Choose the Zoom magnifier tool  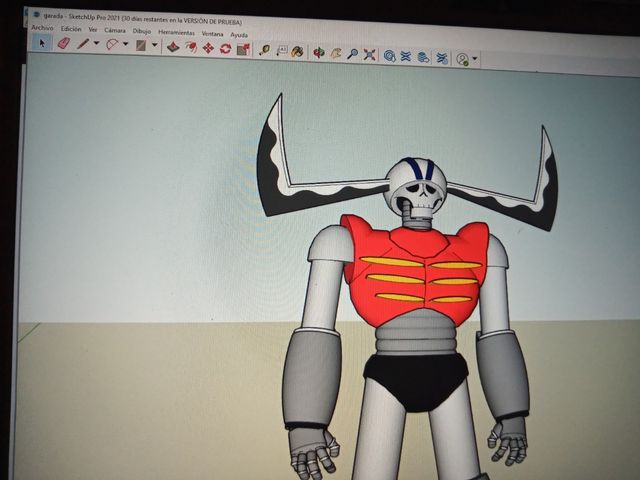pos(352,54)
